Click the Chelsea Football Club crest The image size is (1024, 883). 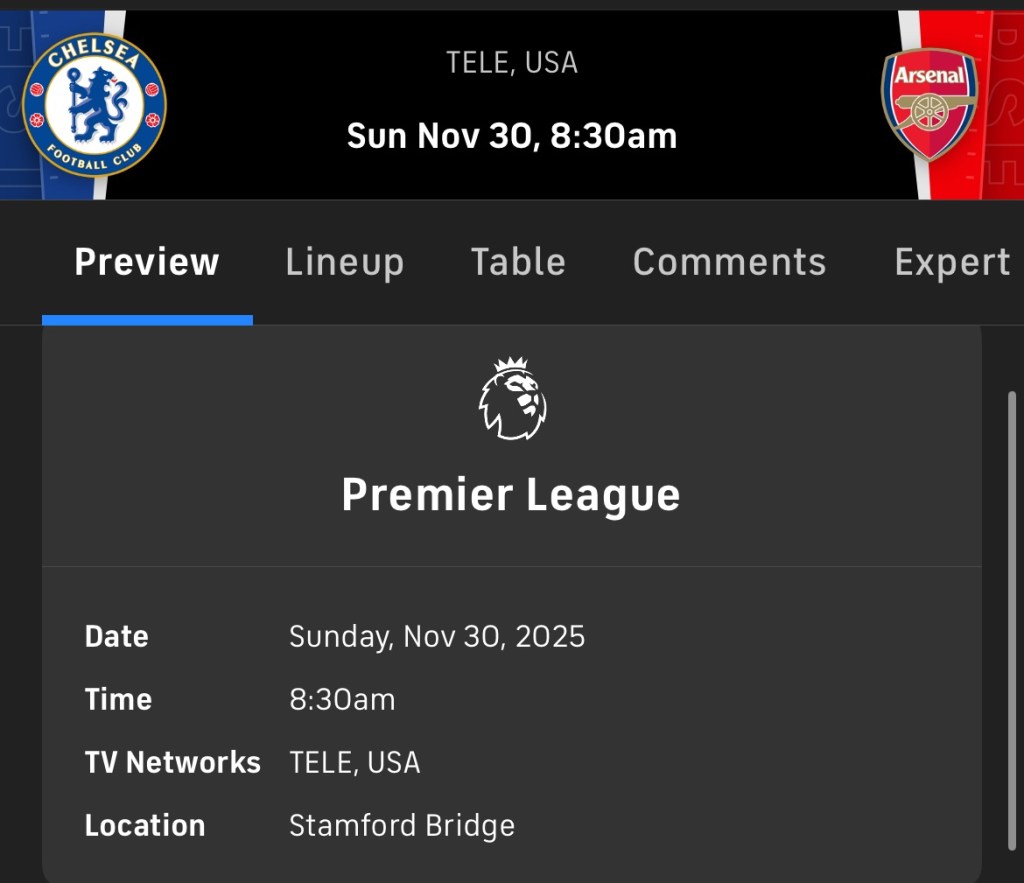[94, 105]
